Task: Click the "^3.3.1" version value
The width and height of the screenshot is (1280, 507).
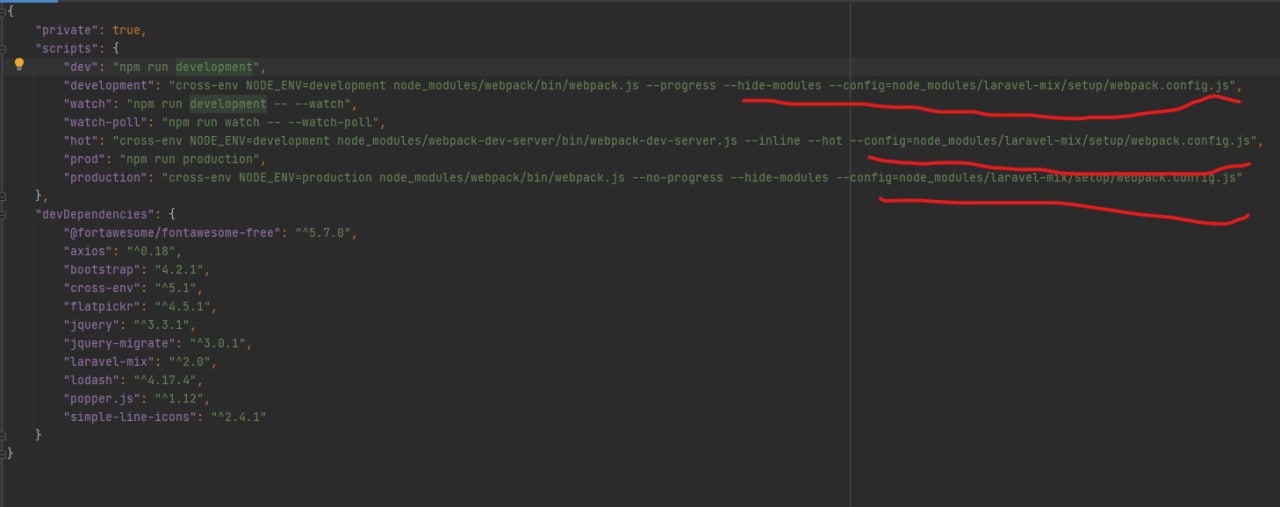Action: [x=162, y=325]
